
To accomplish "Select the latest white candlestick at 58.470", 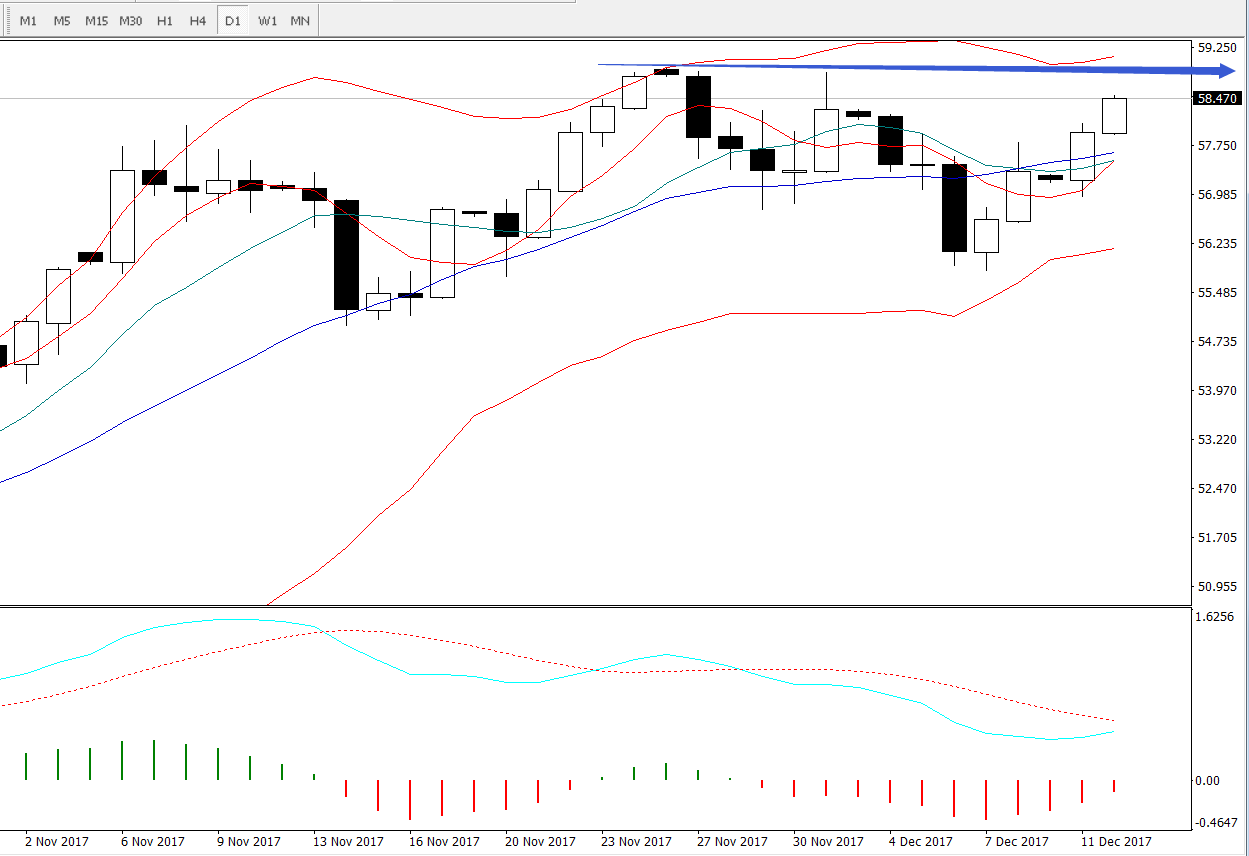I will tap(1115, 116).
